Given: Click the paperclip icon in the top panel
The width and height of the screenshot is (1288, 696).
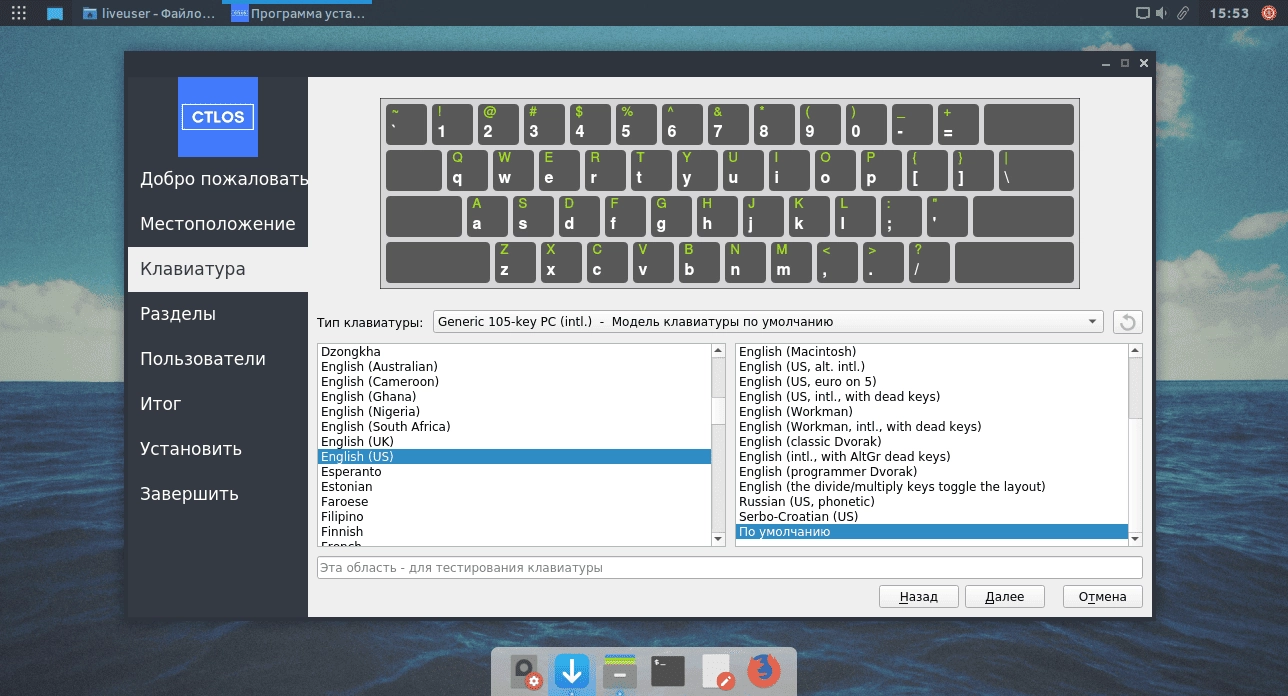Looking at the screenshot, I should (1183, 13).
